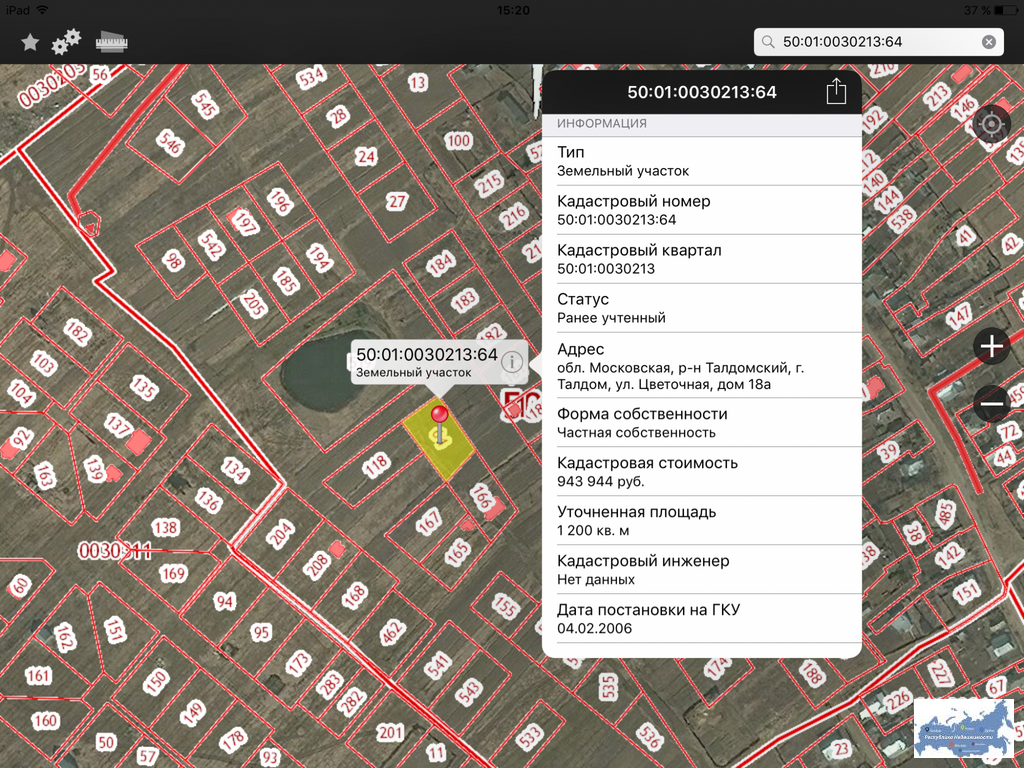Tap parcel number 197 on the map

point(246,223)
